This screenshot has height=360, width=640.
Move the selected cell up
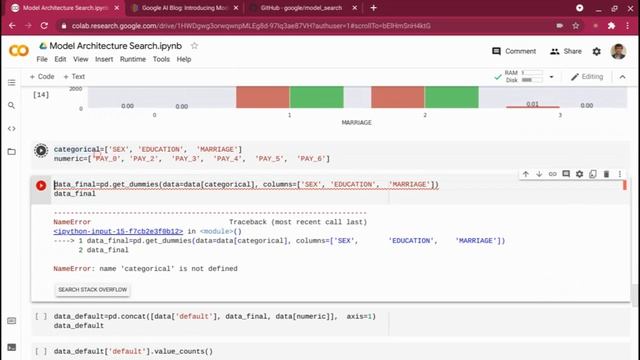pos(526,174)
